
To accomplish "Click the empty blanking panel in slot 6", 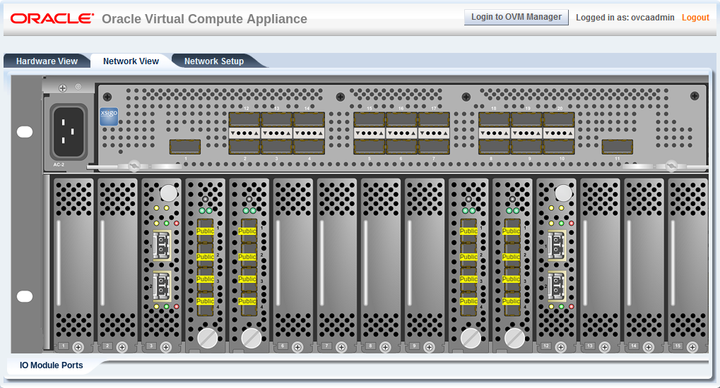I will coord(293,264).
